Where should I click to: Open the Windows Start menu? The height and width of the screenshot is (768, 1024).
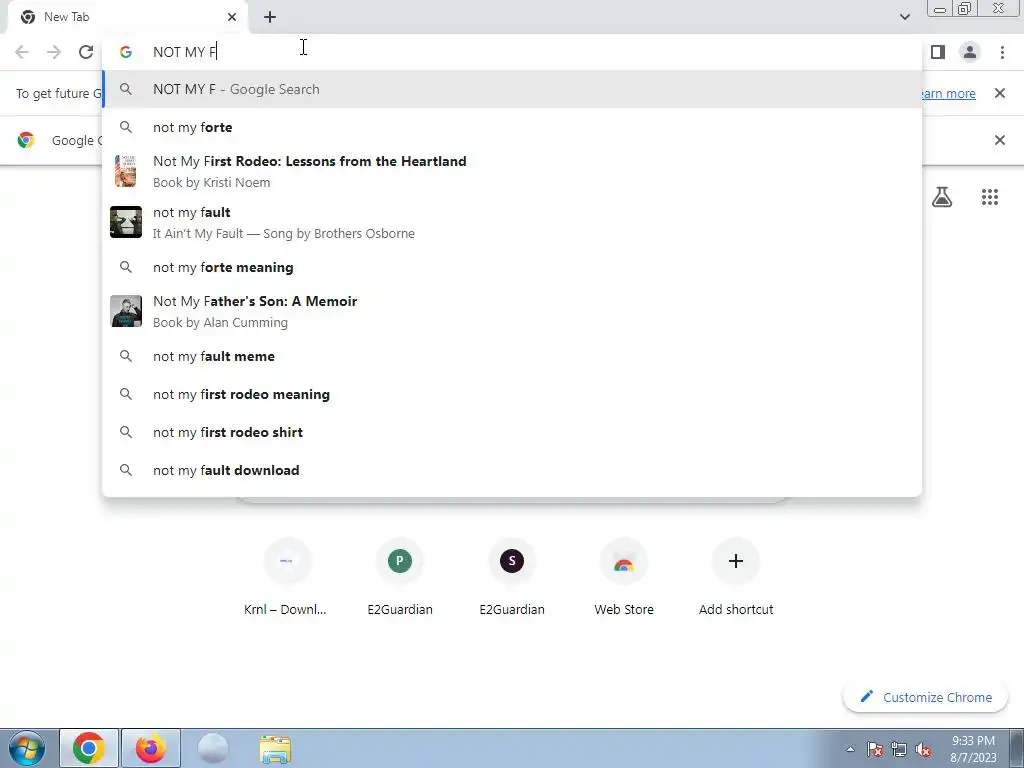pos(27,748)
